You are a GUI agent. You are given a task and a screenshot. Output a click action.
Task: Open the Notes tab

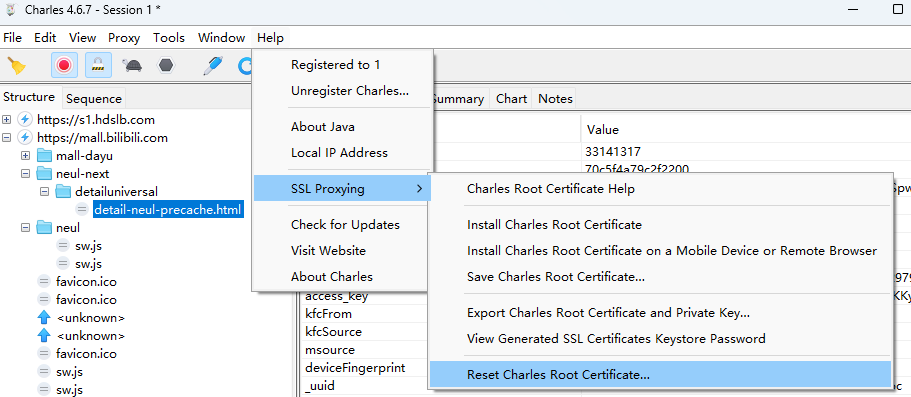coord(555,99)
